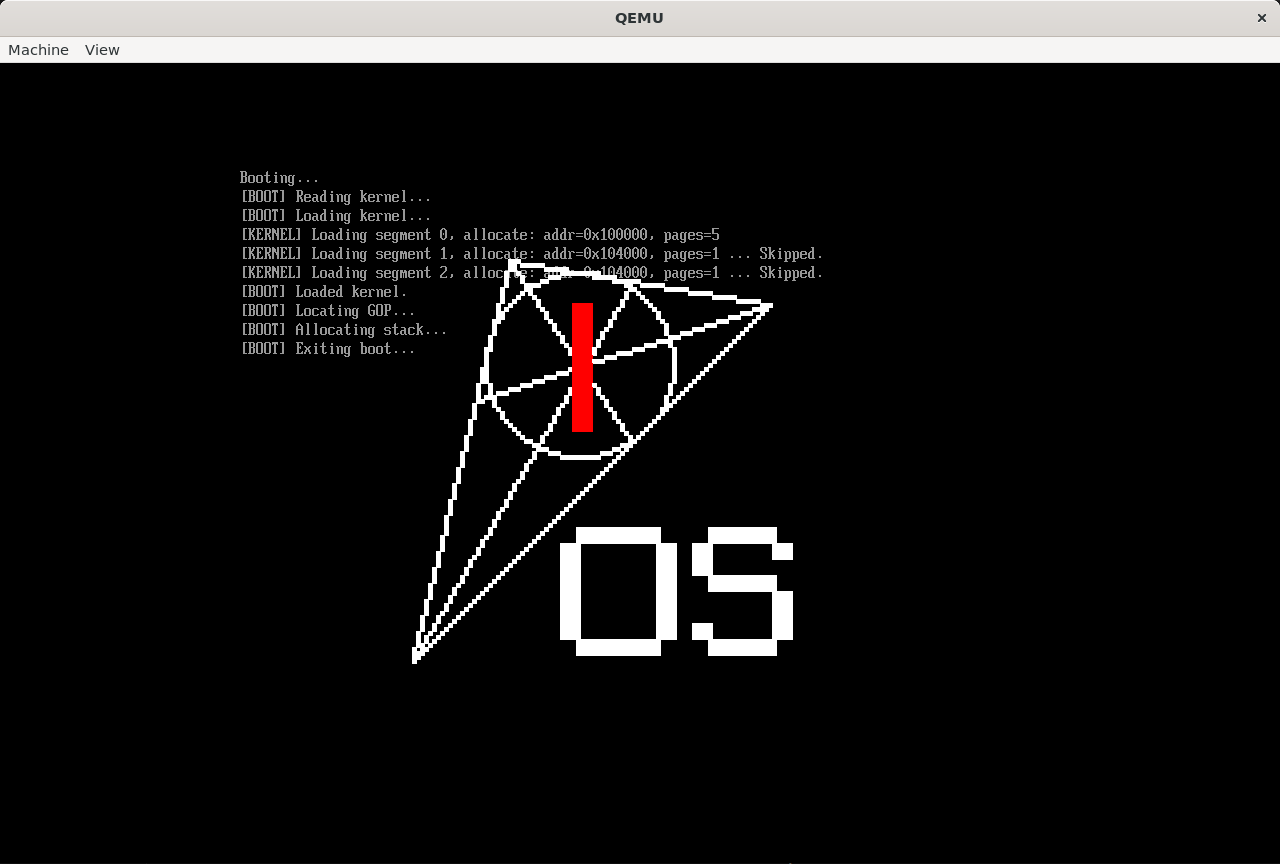Click the right-hand tip of triangle logo
1280x864 pixels.
pos(766,306)
